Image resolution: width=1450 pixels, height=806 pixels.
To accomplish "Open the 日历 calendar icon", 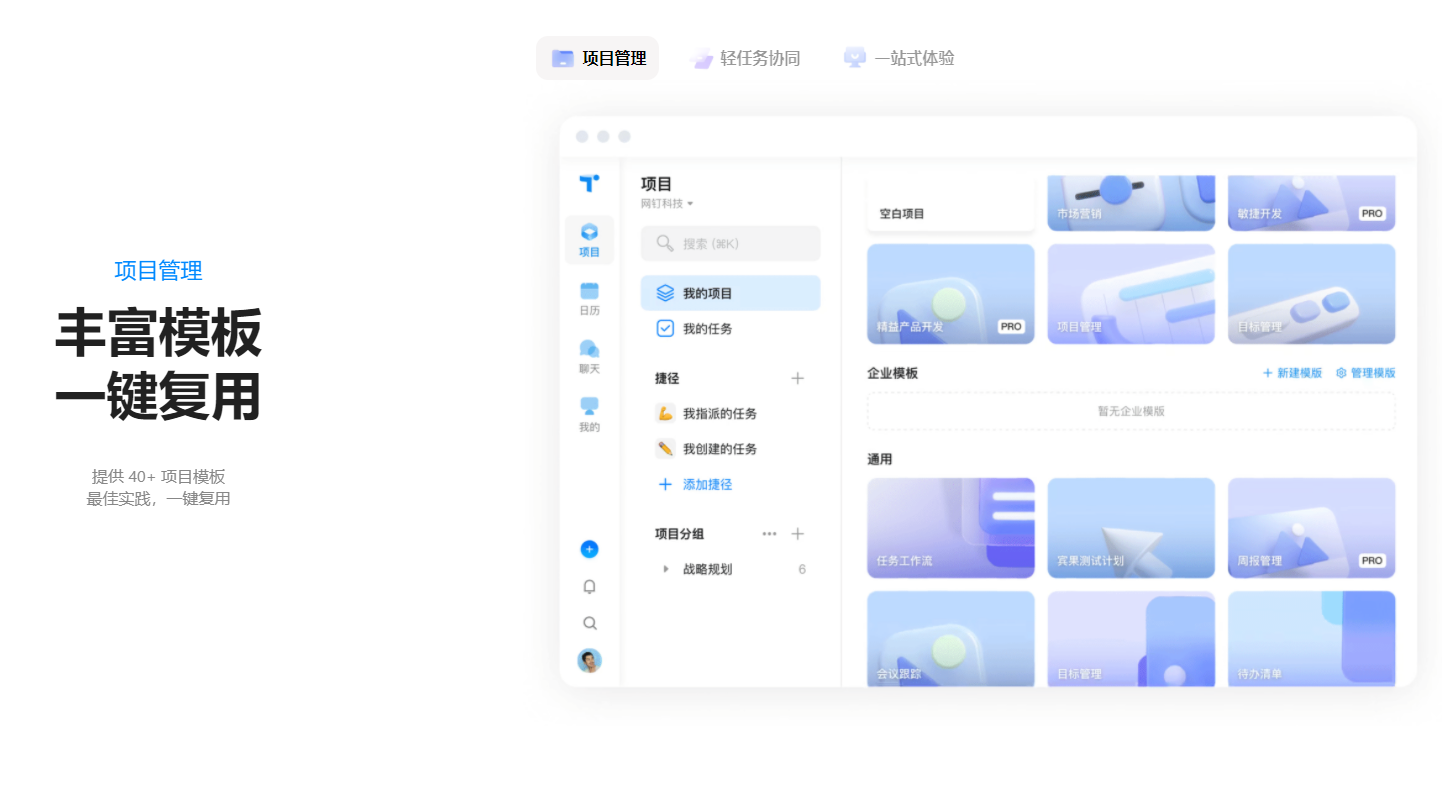I will 589,298.
